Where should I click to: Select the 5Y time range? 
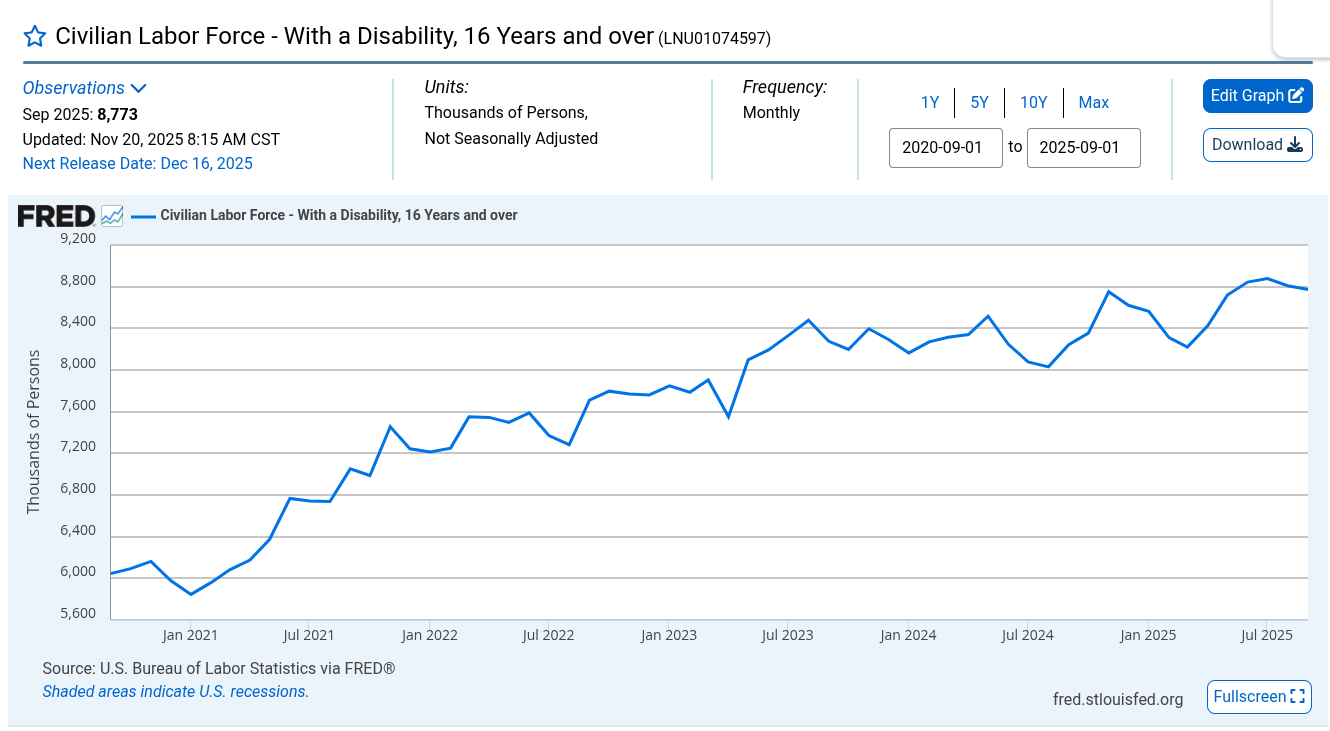click(x=979, y=102)
